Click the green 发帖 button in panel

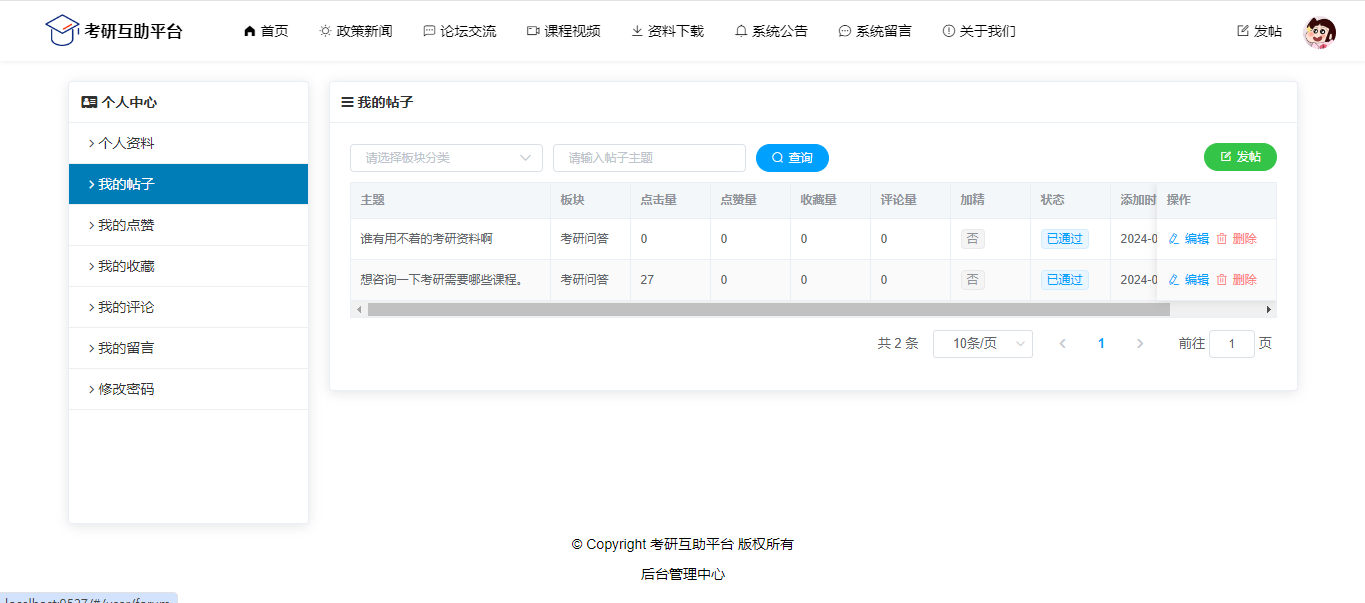(1240, 157)
